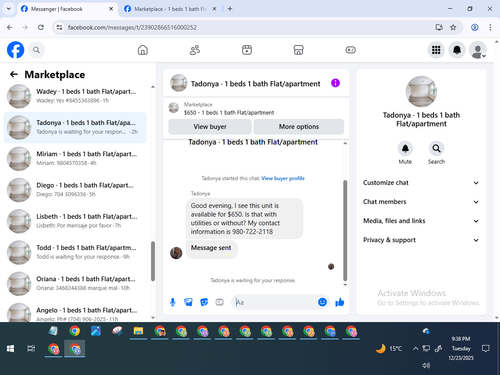Open the Friends icon in top navigation
This screenshot has height=375, width=500.
tap(195, 50)
